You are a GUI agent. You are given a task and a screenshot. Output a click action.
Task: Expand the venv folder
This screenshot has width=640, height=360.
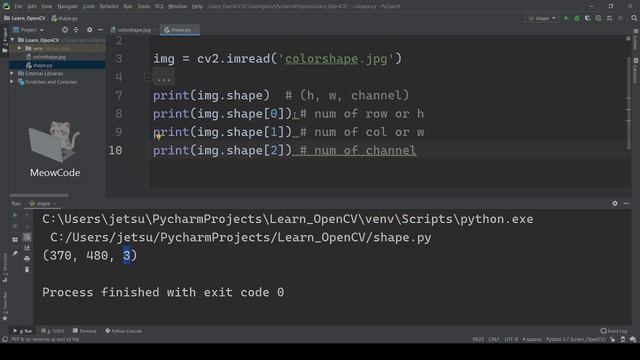click(x=19, y=49)
